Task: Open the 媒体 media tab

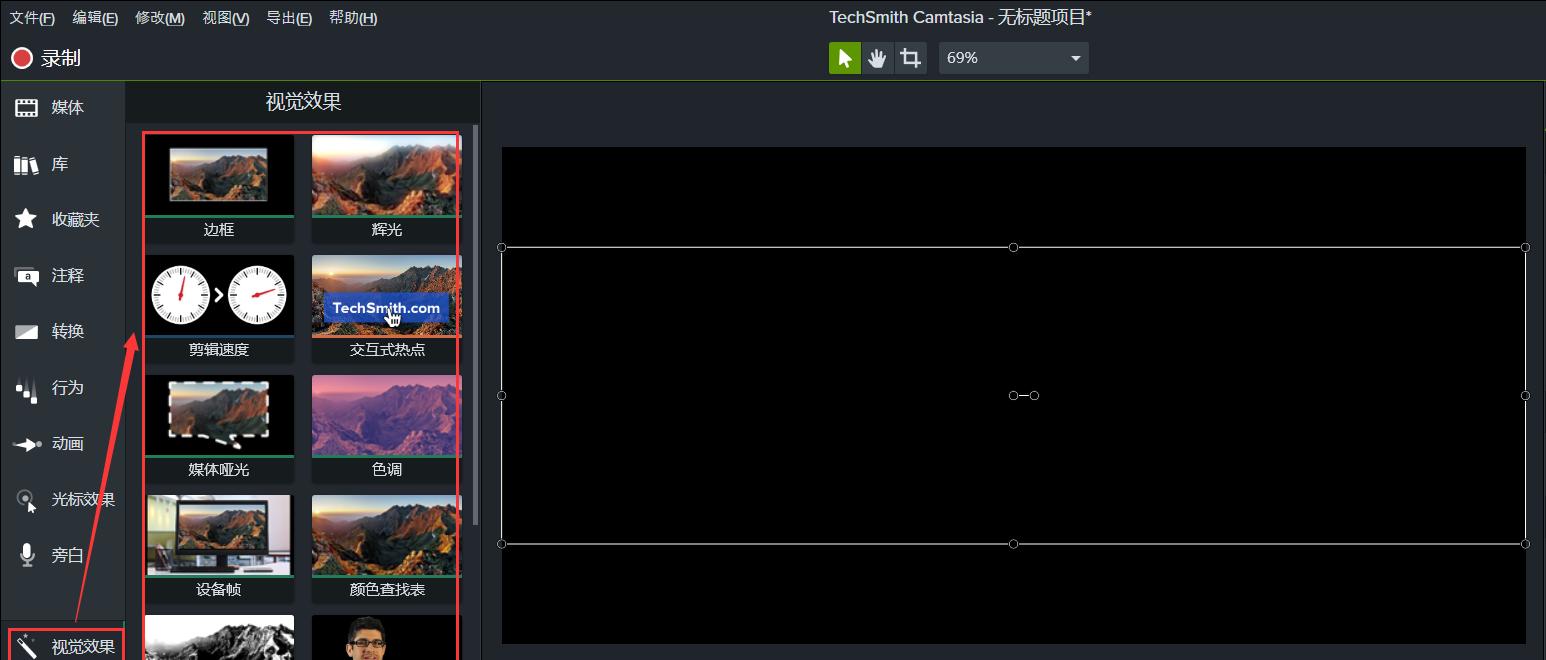Action: click(62, 107)
